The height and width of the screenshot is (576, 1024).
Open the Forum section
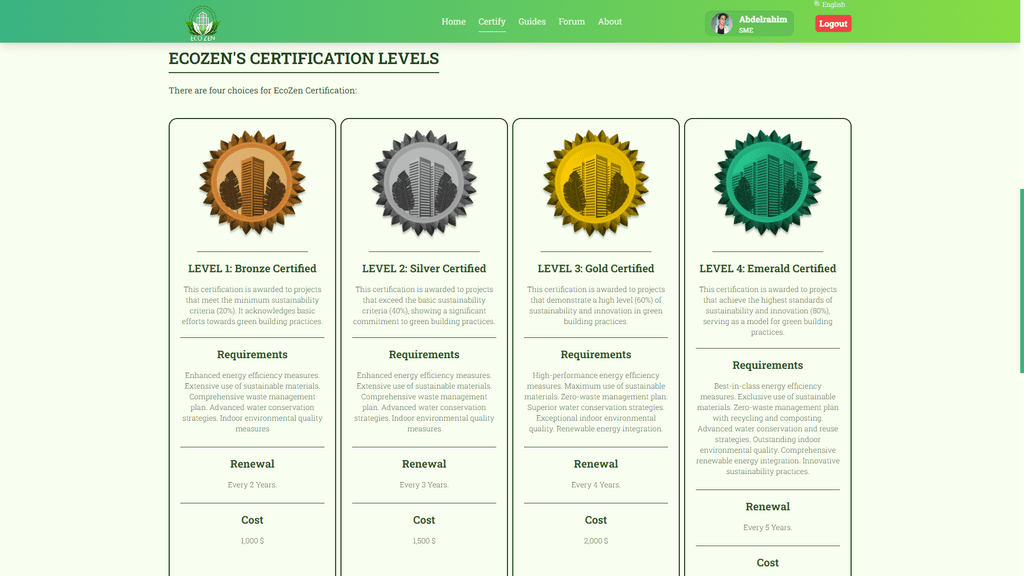571,22
